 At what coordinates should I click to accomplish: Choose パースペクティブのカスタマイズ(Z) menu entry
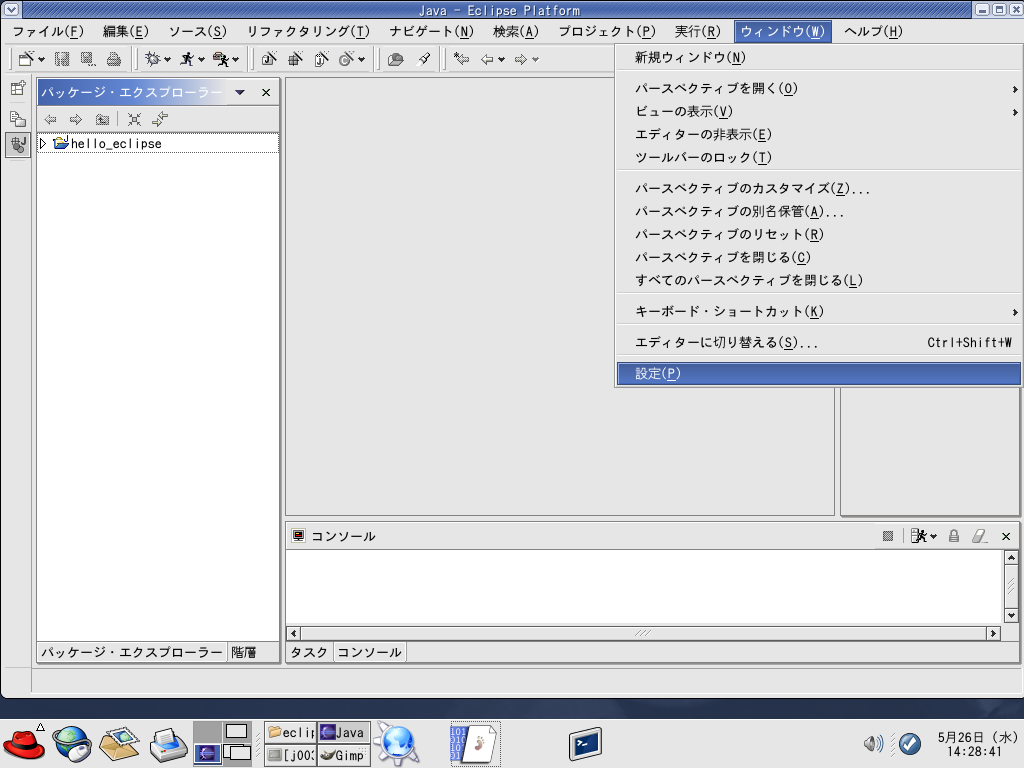click(818, 189)
